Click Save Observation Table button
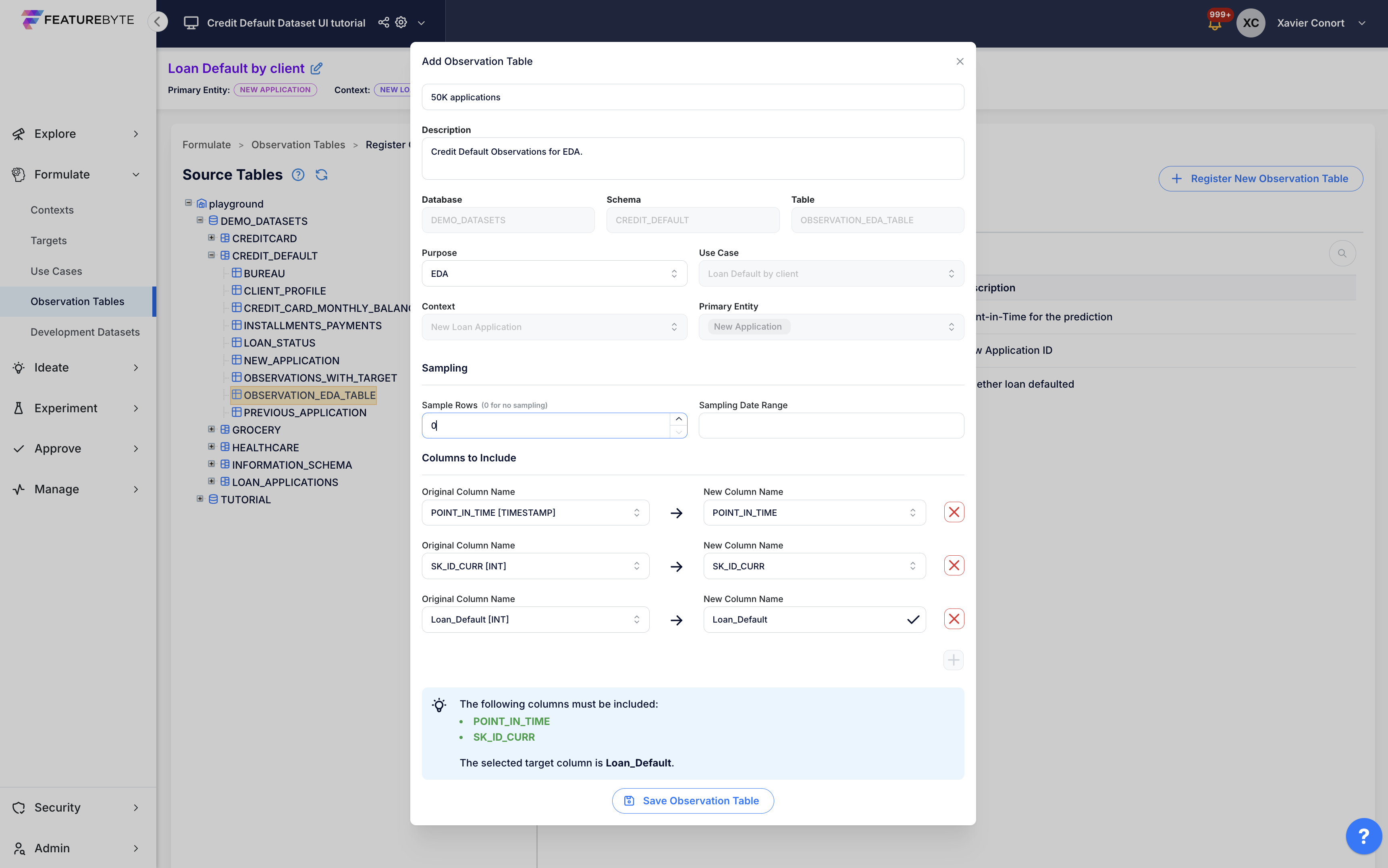This screenshot has width=1388, height=868. coord(692,800)
